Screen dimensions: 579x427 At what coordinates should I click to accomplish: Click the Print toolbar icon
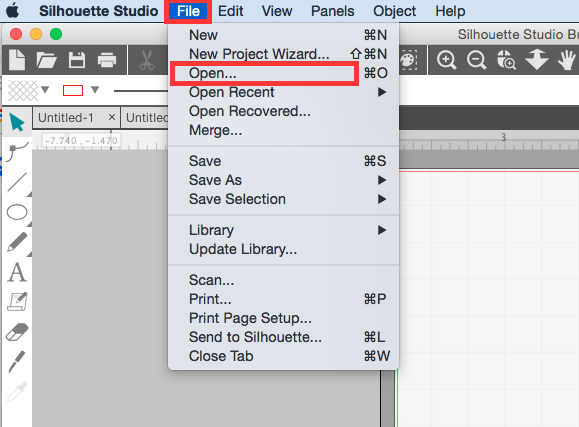(x=107, y=60)
